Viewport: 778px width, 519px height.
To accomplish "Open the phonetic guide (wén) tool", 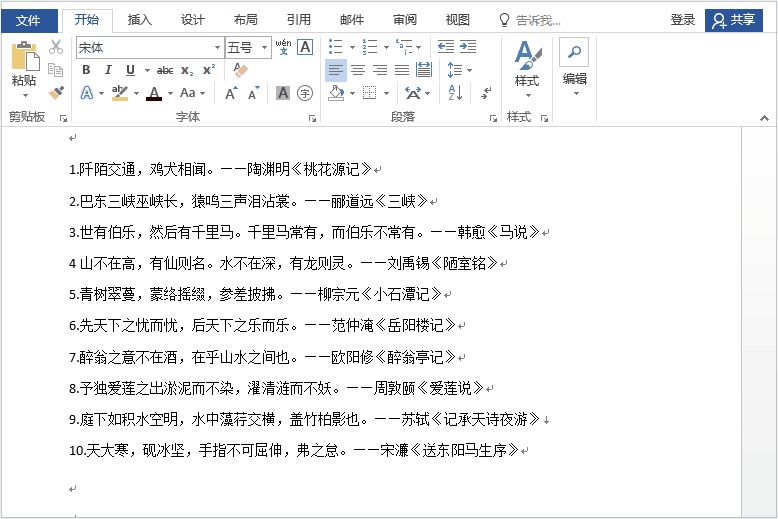I will pos(283,47).
